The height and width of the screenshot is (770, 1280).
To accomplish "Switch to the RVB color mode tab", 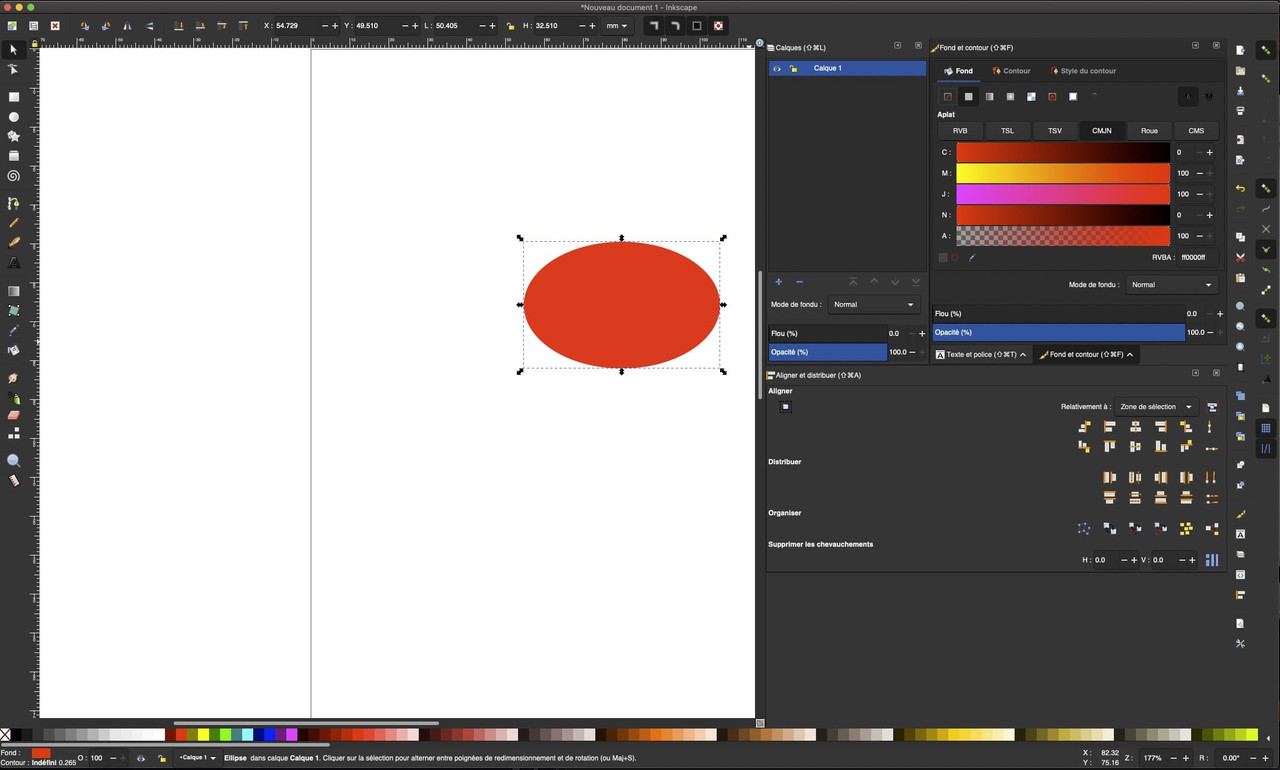I will pyautogui.click(x=959, y=131).
